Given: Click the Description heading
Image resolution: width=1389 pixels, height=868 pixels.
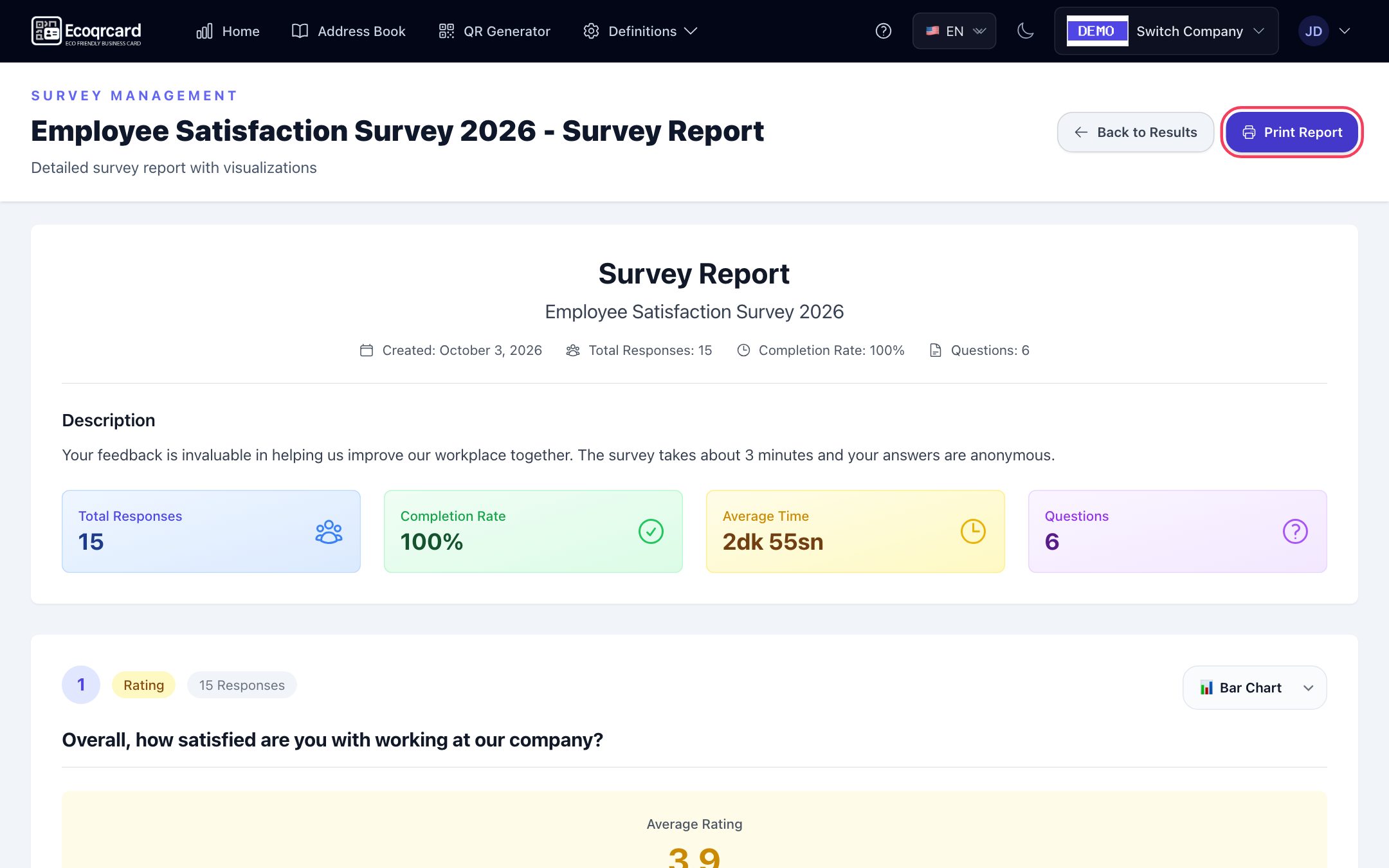Looking at the screenshot, I should point(109,420).
